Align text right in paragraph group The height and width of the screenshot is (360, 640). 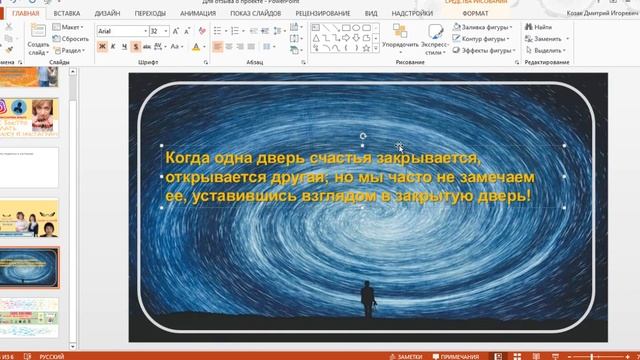coord(240,47)
